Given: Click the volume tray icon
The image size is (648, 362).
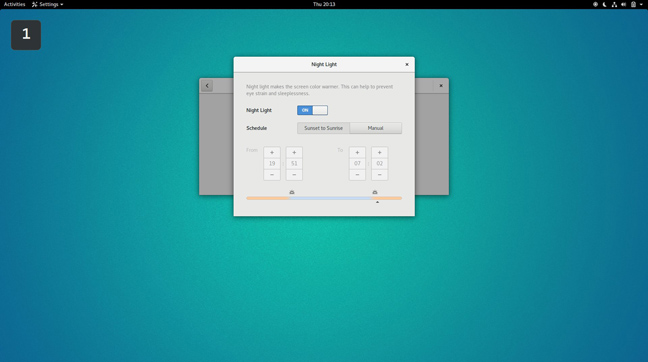Looking at the screenshot, I should tap(624, 5).
